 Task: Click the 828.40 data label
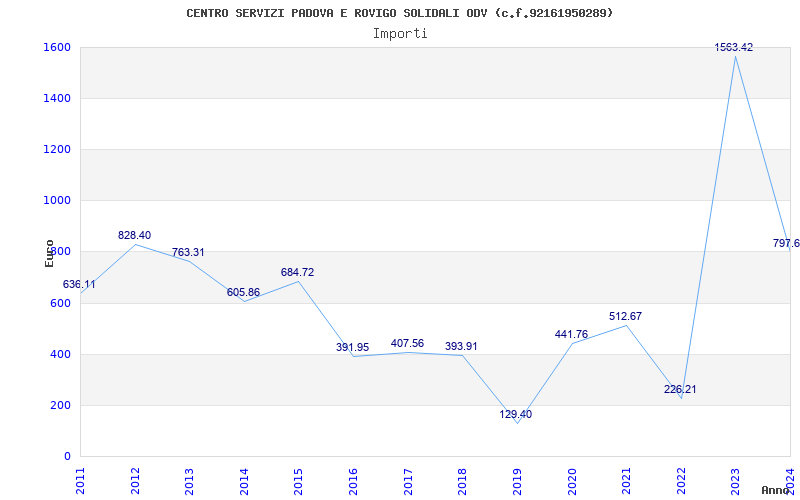(134, 235)
